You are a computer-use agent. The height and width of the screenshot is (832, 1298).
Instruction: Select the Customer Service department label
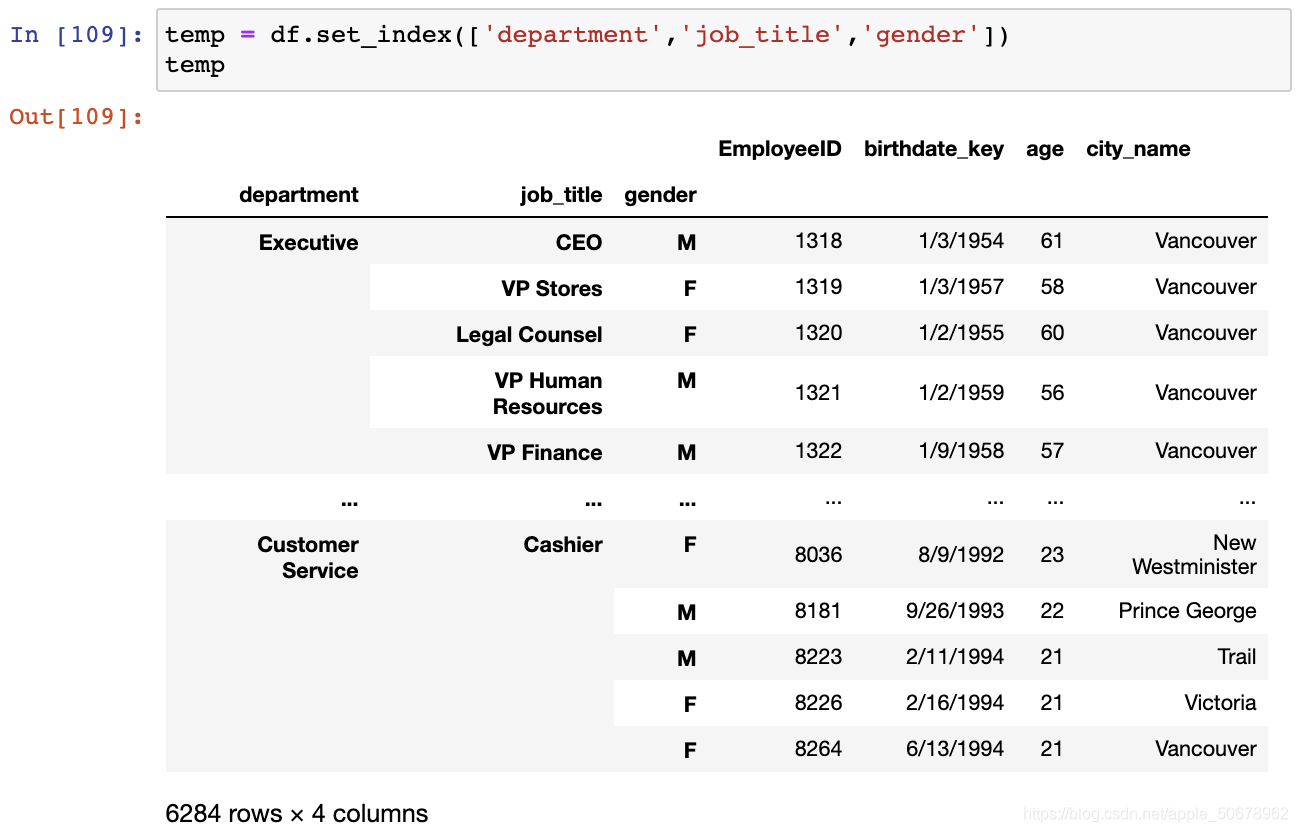point(308,558)
